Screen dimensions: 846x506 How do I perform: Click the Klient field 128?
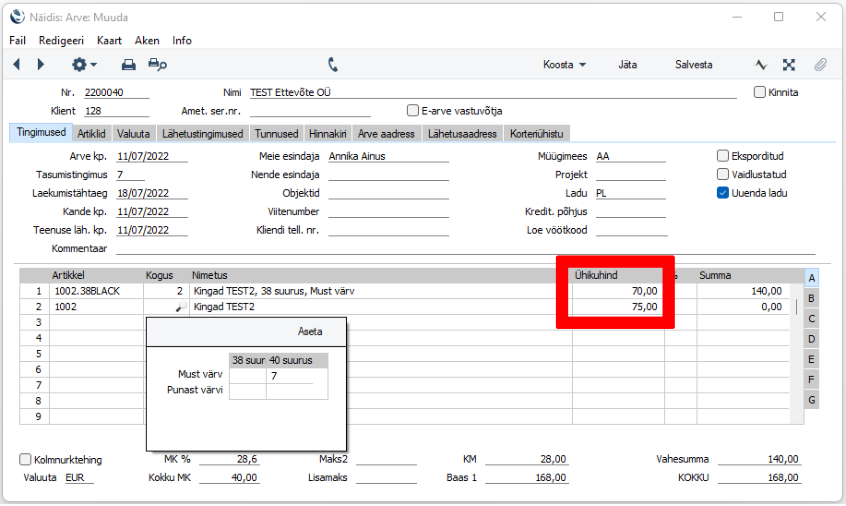(x=117, y=111)
